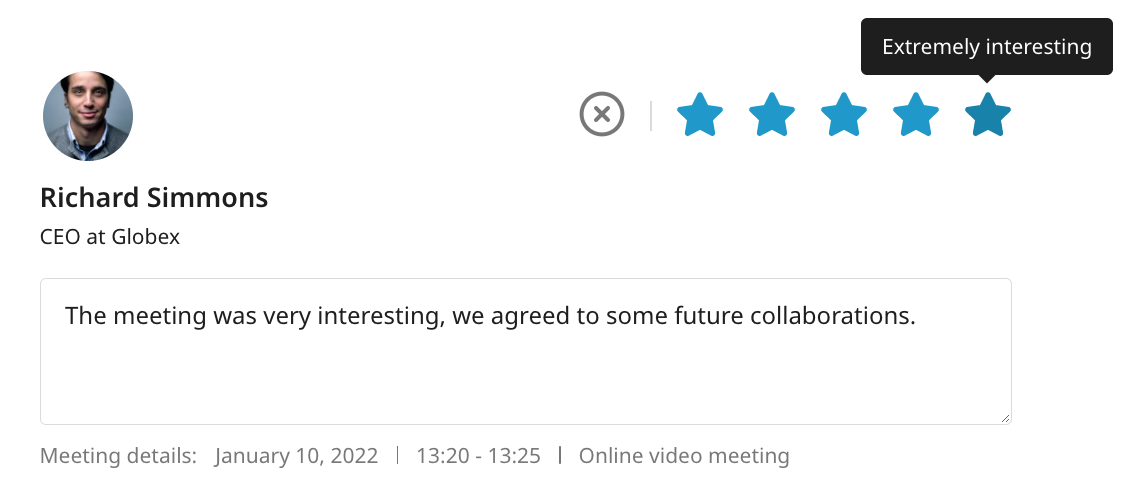Select the fifth star, Extremely interesting

(x=988, y=114)
